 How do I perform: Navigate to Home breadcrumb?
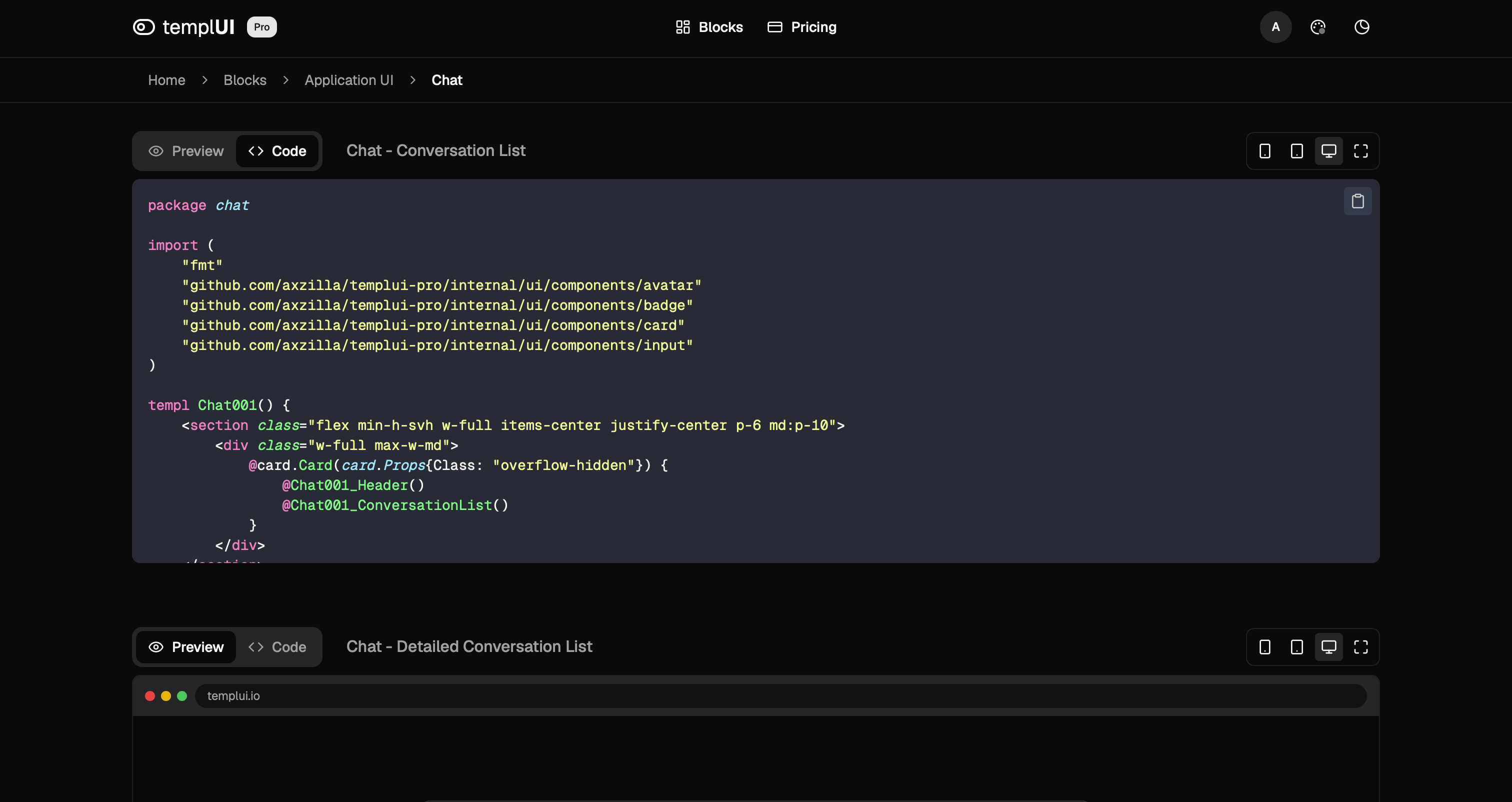(x=166, y=80)
